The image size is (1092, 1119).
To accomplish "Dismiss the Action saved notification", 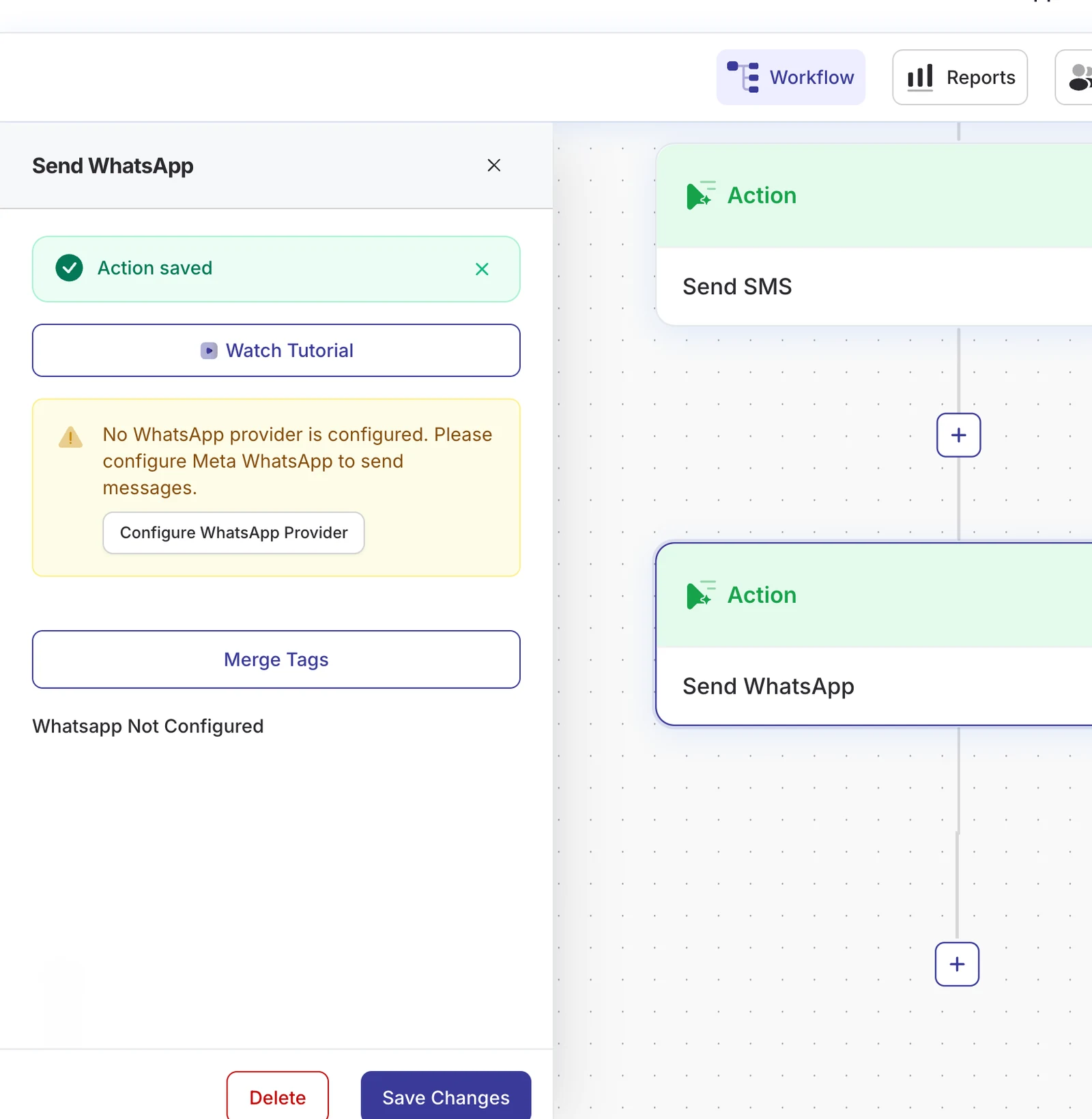I will click(x=482, y=269).
